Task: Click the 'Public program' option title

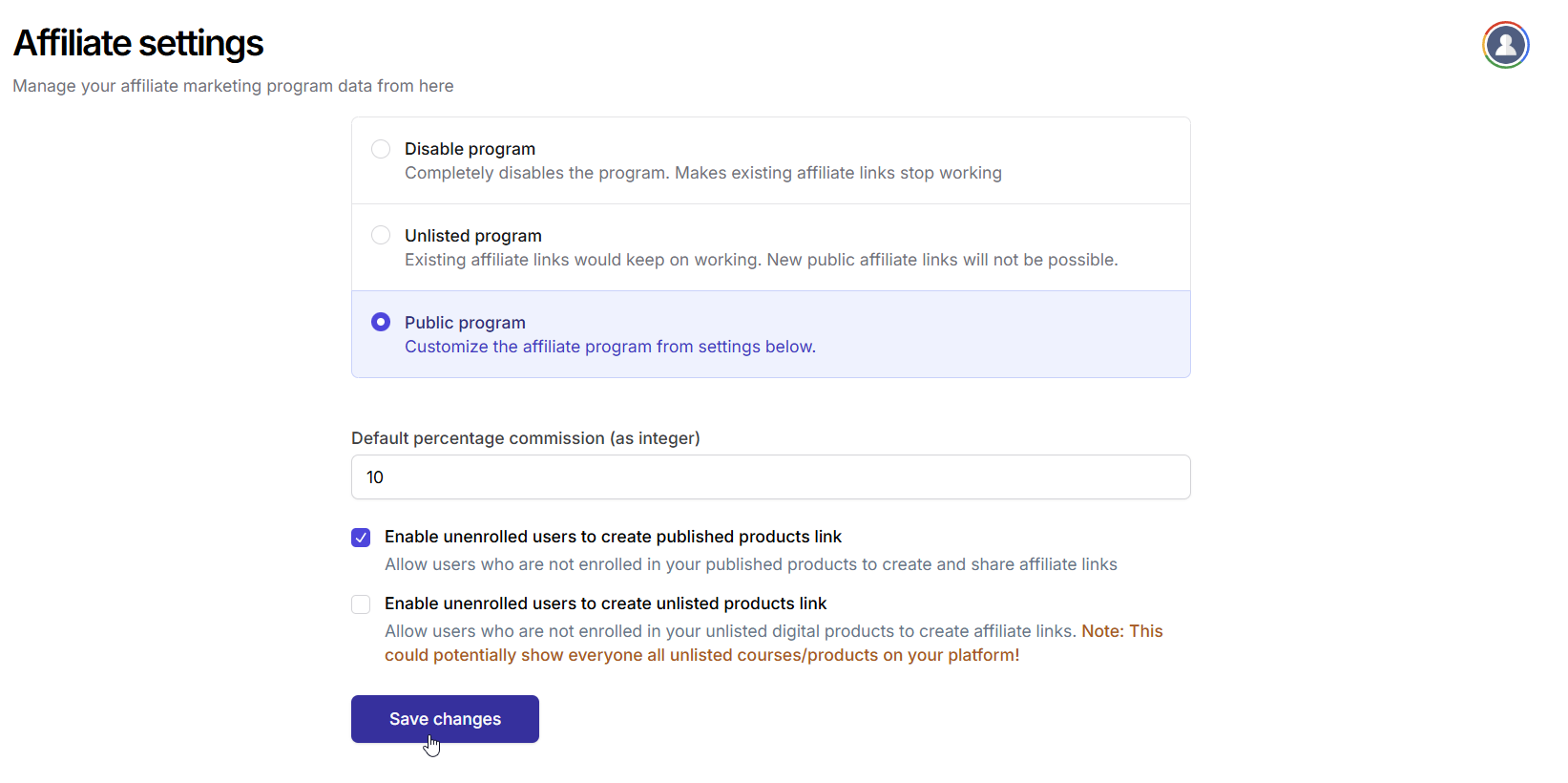Action: click(465, 323)
